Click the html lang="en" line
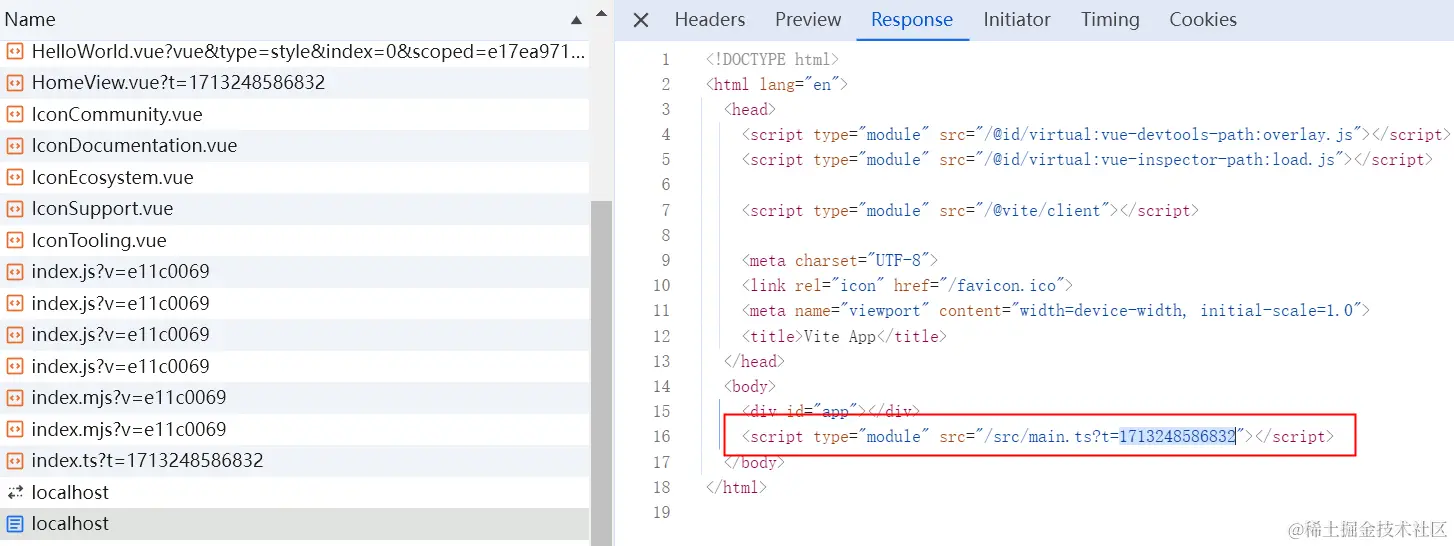 click(x=776, y=84)
